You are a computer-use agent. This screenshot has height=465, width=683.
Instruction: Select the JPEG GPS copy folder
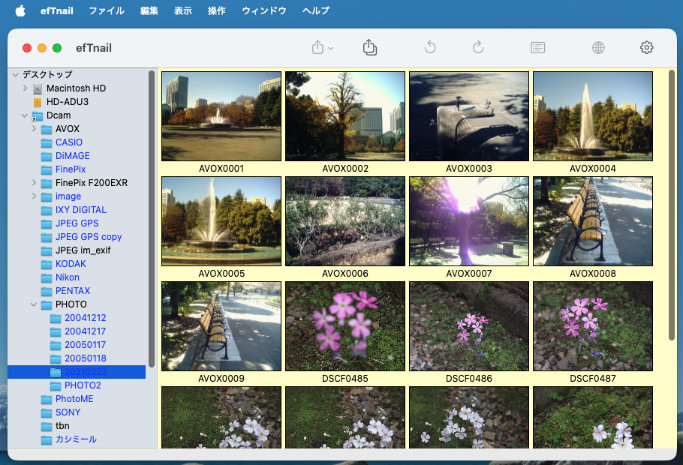[x=88, y=237]
